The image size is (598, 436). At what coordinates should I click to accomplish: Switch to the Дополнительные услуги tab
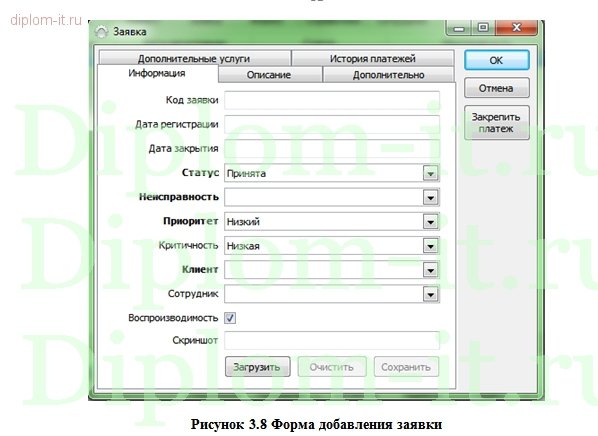pyautogui.click(x=195, y=58)
